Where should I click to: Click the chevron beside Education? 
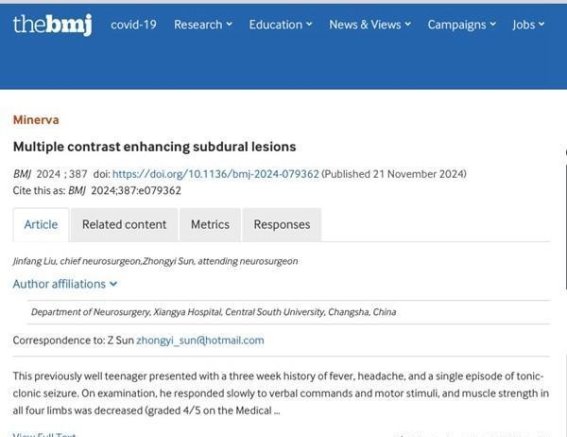[x=309, y=24]
